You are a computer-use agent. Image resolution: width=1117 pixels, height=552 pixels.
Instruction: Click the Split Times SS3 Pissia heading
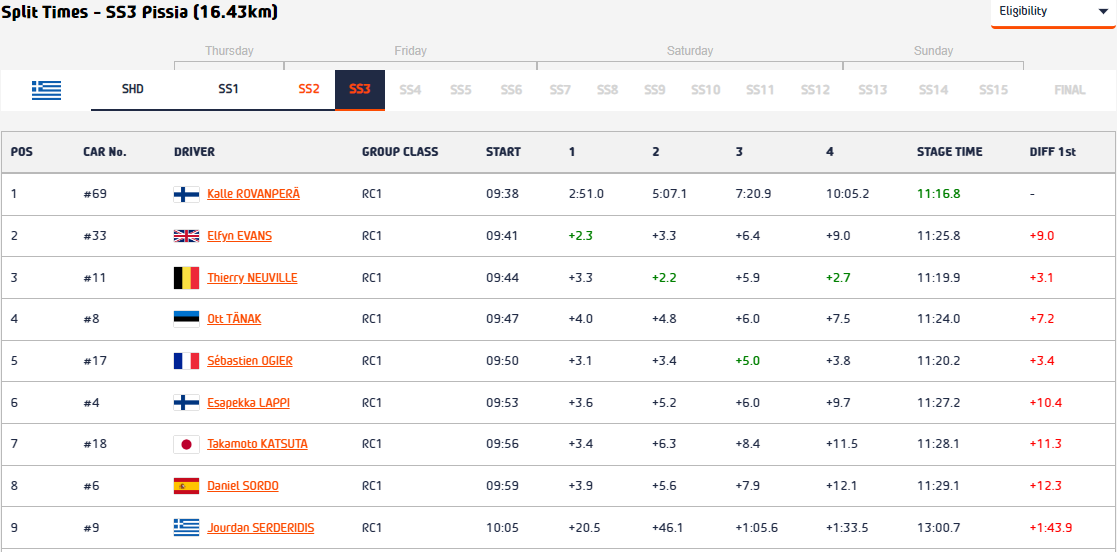[140, 11]
